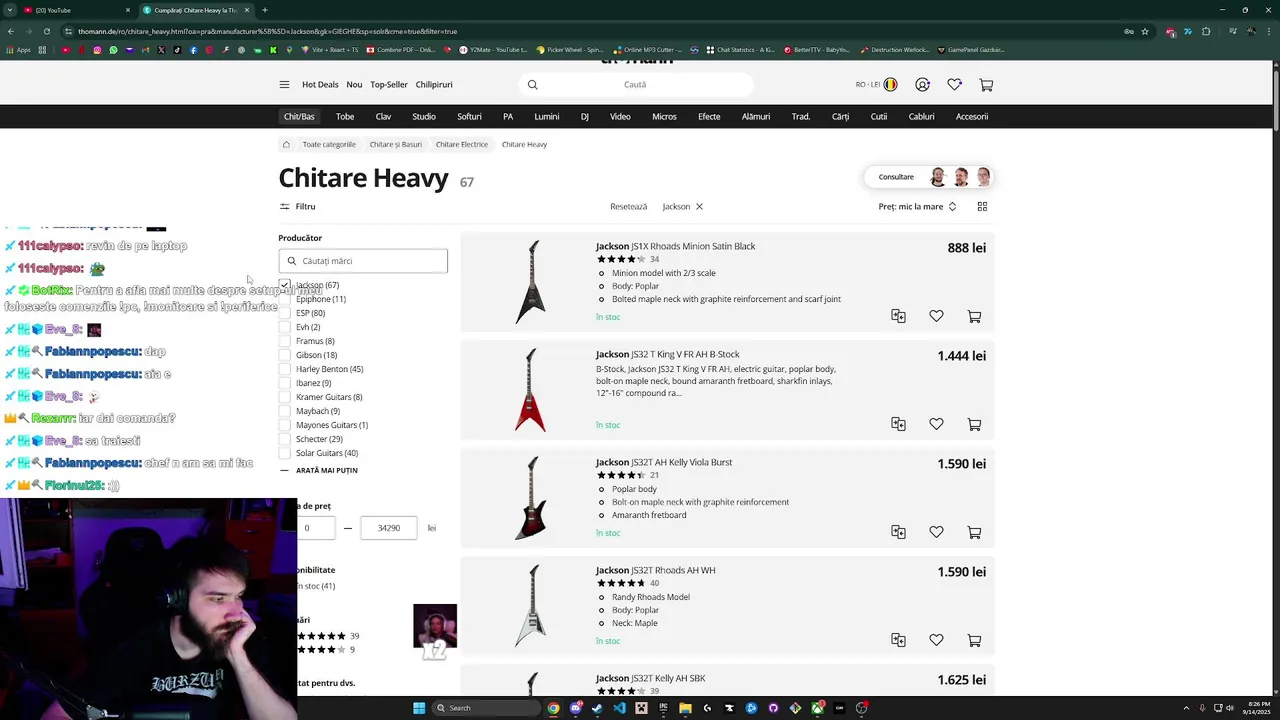Compare Jackson JS1X Rhoads Minion
1280x720 pixels.
coord(898,316)
